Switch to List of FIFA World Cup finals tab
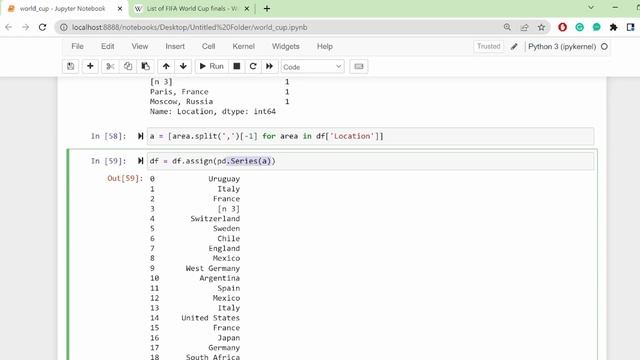 [x=192, y=9]
